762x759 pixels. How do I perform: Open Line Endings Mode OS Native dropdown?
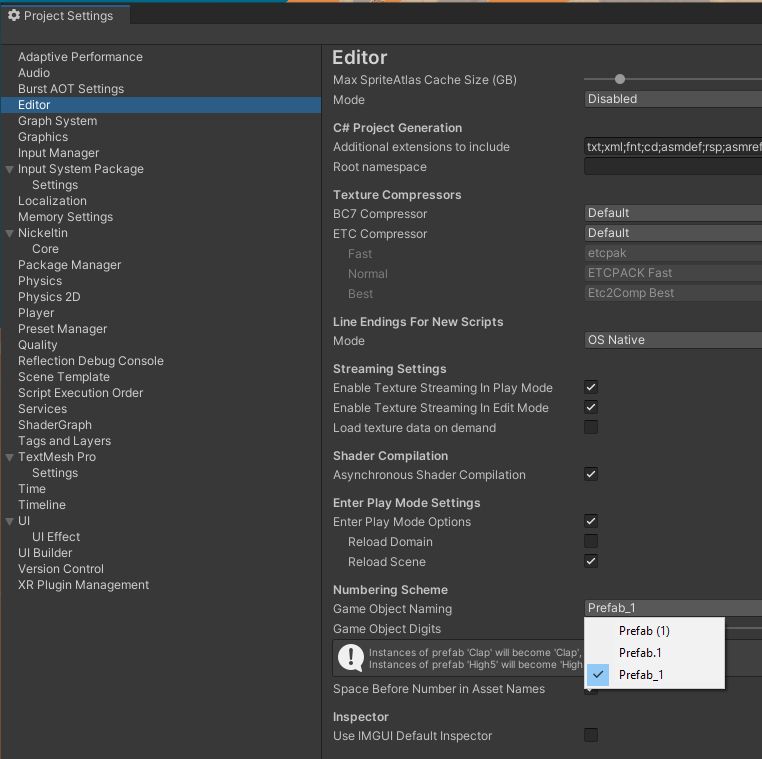pos(672,340)
